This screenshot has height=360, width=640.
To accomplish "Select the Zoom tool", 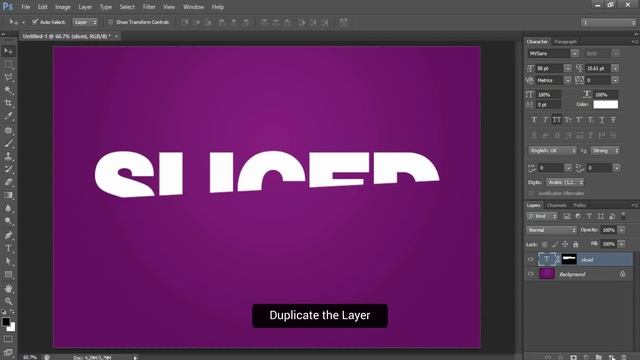I will tap(8, 302).
